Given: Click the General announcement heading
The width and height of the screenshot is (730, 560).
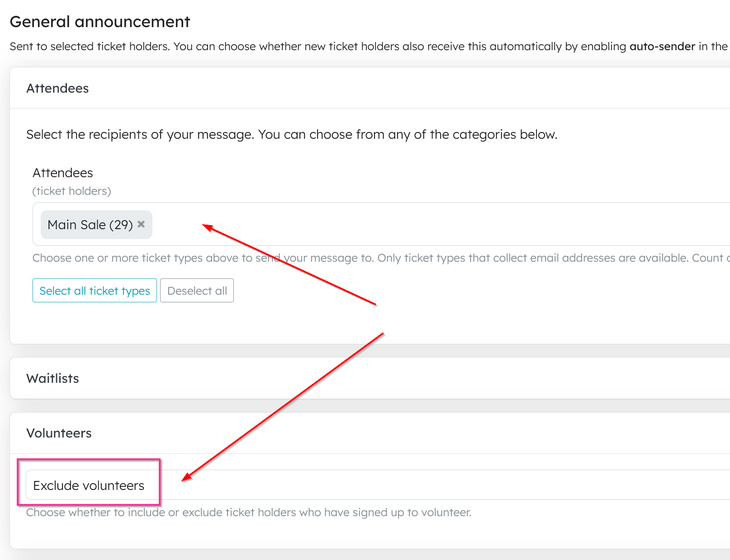Looking at the screenshot, I should point(100,21).
